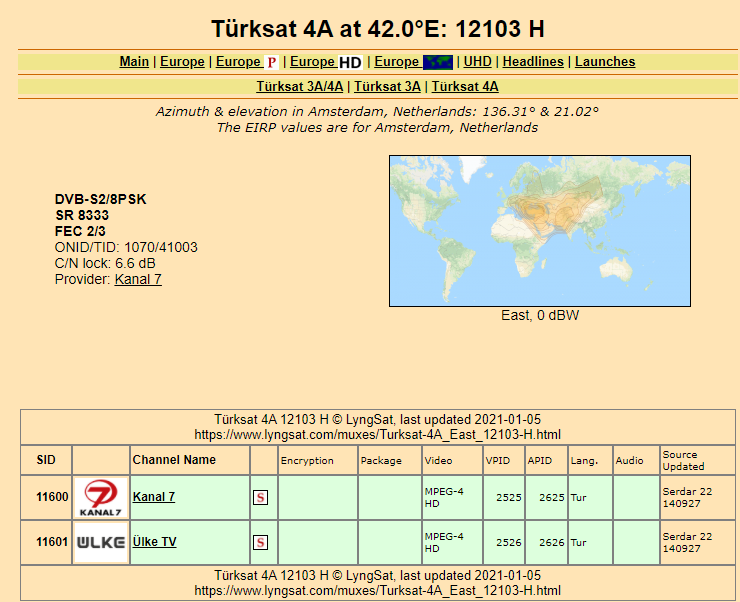This screenshot has height=602, width=740.
Task: Open the UHD channels page
Action: pyautogui.click(x=478, y=62)
